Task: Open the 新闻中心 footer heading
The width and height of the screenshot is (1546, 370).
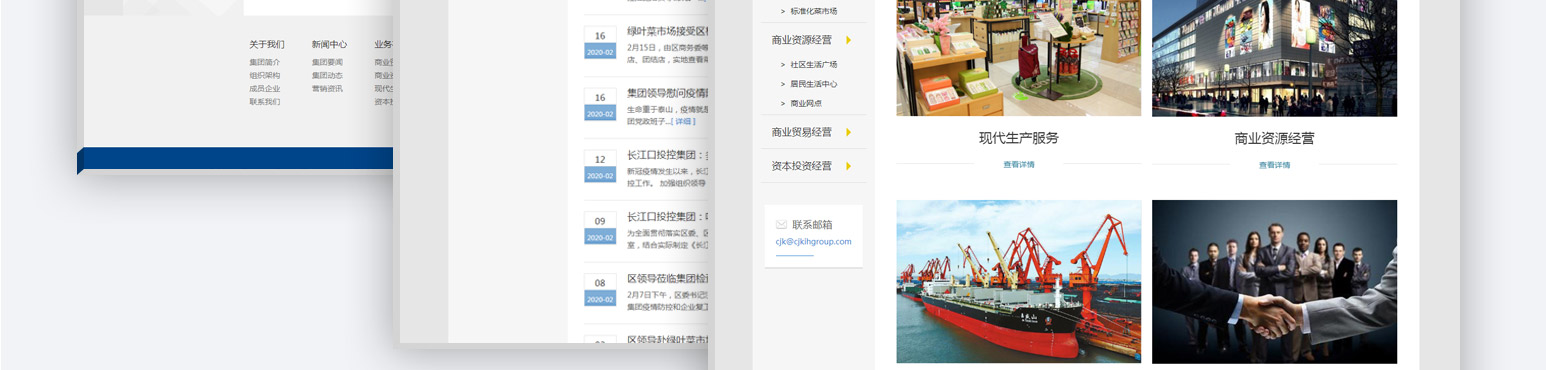Action: point(329,44)
